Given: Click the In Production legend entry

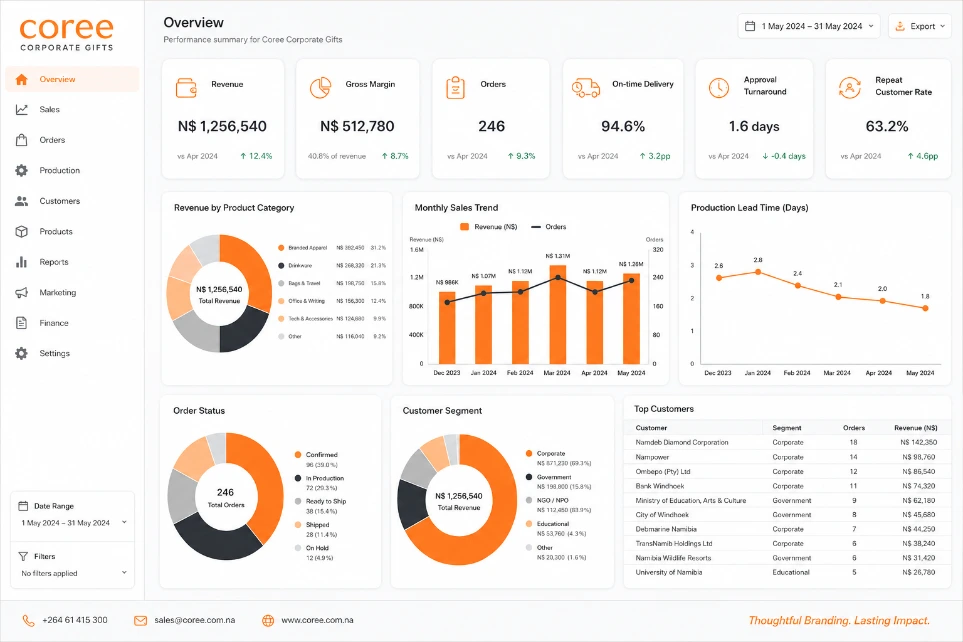Looking at the screenshot, I should (x=319, y=483).
